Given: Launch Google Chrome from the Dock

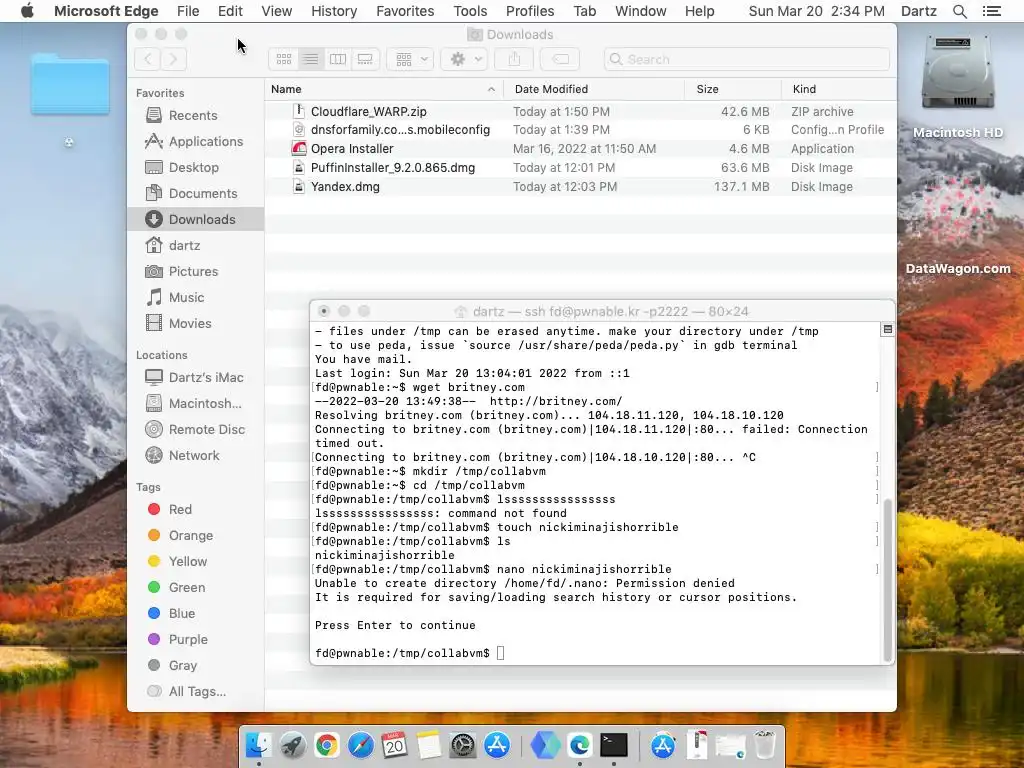Looking at the screenshot, I should tap(327, 745).
